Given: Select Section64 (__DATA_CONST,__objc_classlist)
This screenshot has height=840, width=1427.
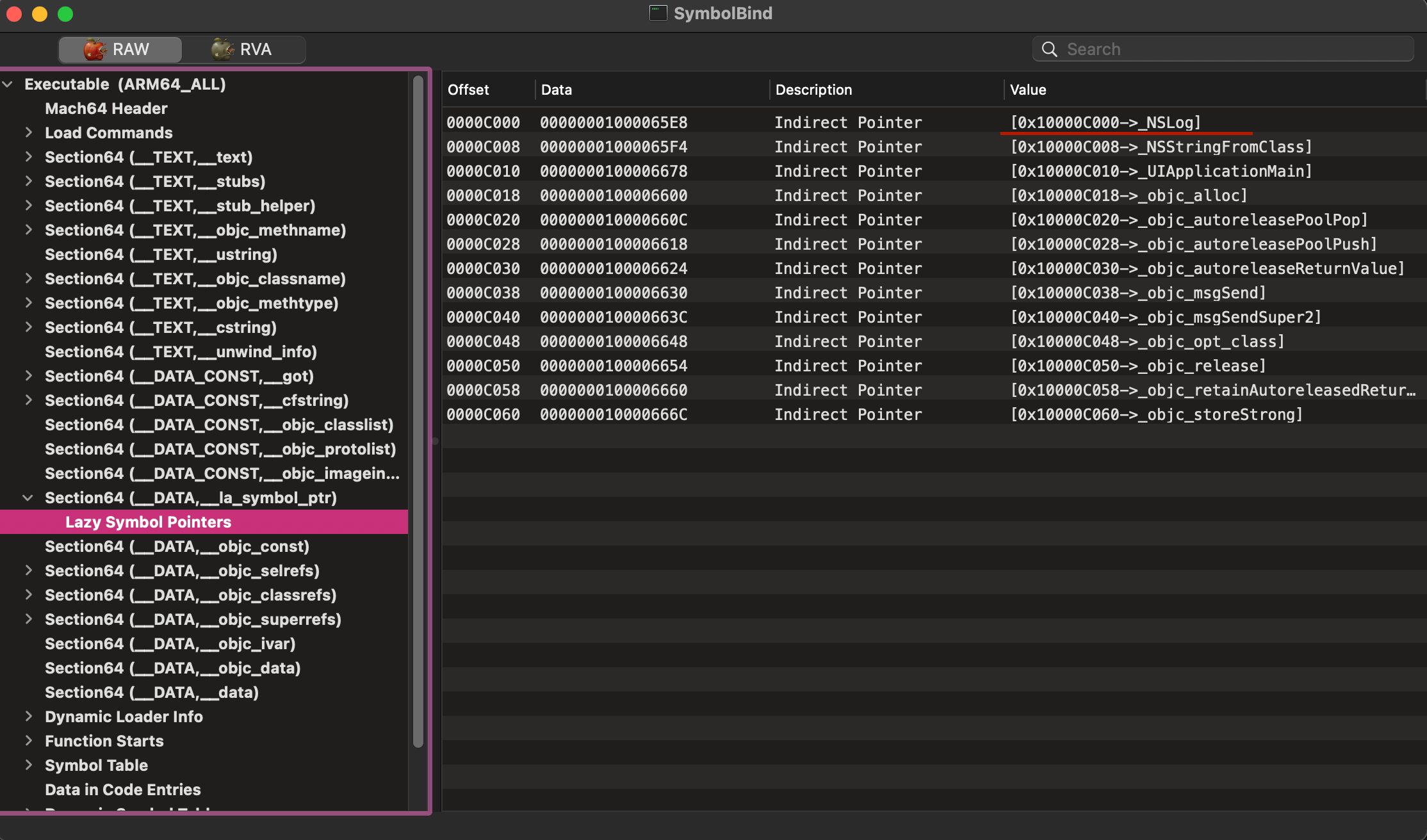Looking at the screenshot, I should (219, 425).
